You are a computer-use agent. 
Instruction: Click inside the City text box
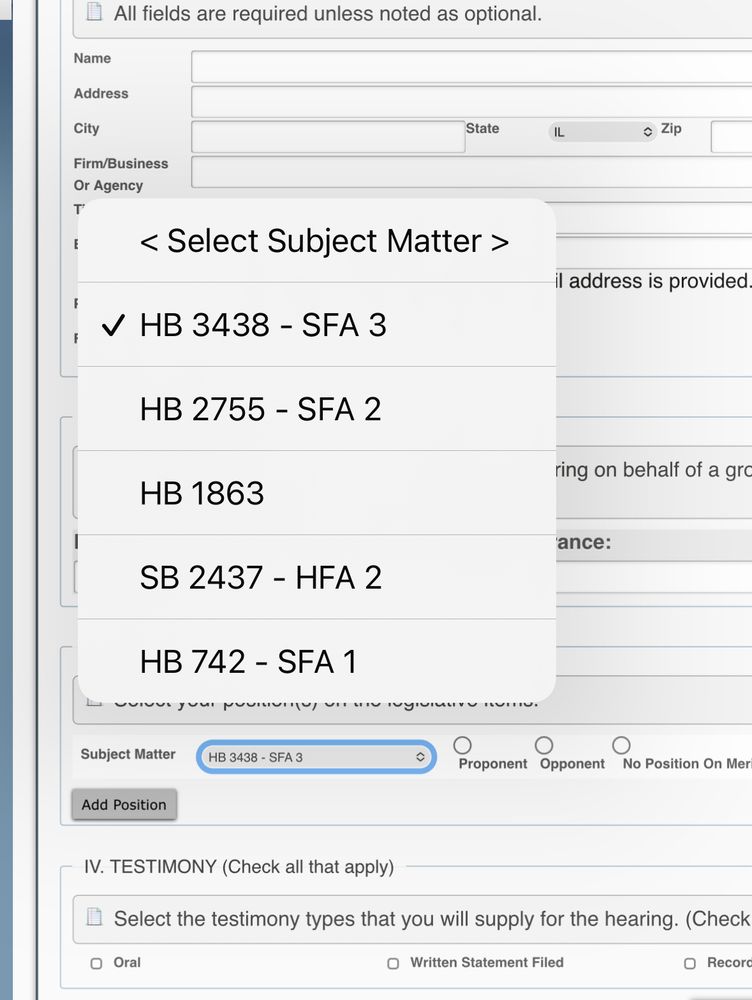click(x=327, y=136)
